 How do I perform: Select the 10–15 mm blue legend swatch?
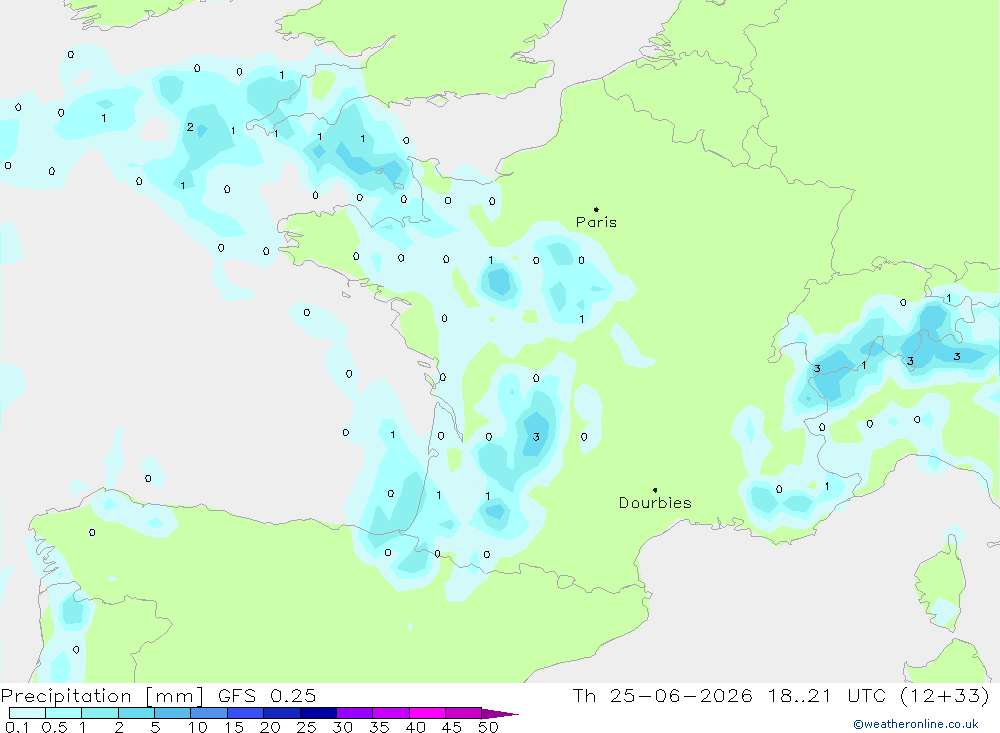209,713
